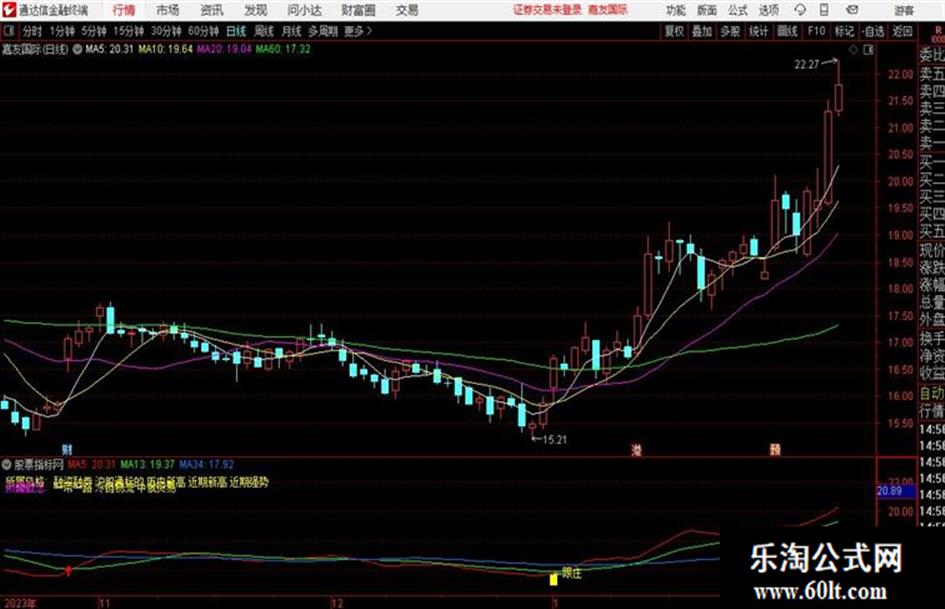Click the side-panel toggle icon beside the diamond

click(868, 50)
